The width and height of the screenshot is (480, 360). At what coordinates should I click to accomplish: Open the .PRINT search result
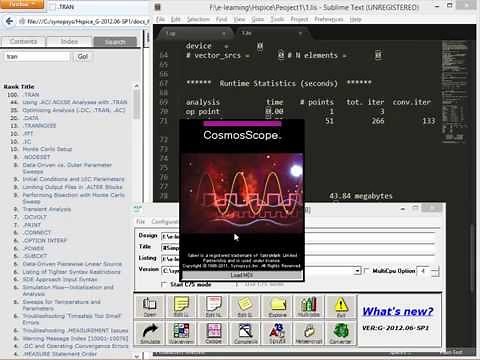pos(32,225)
